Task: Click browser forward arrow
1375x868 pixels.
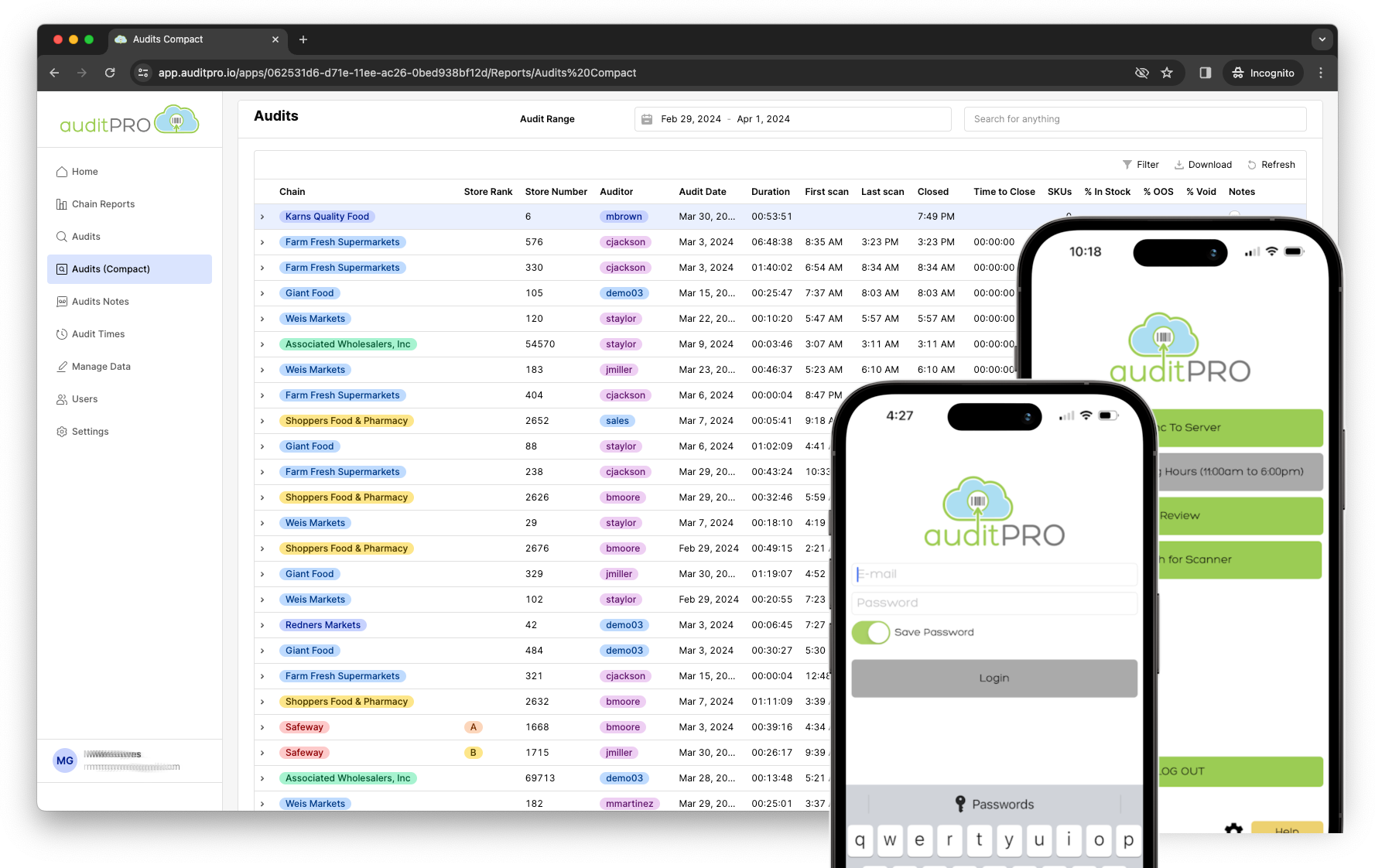Action: point(82,73)
